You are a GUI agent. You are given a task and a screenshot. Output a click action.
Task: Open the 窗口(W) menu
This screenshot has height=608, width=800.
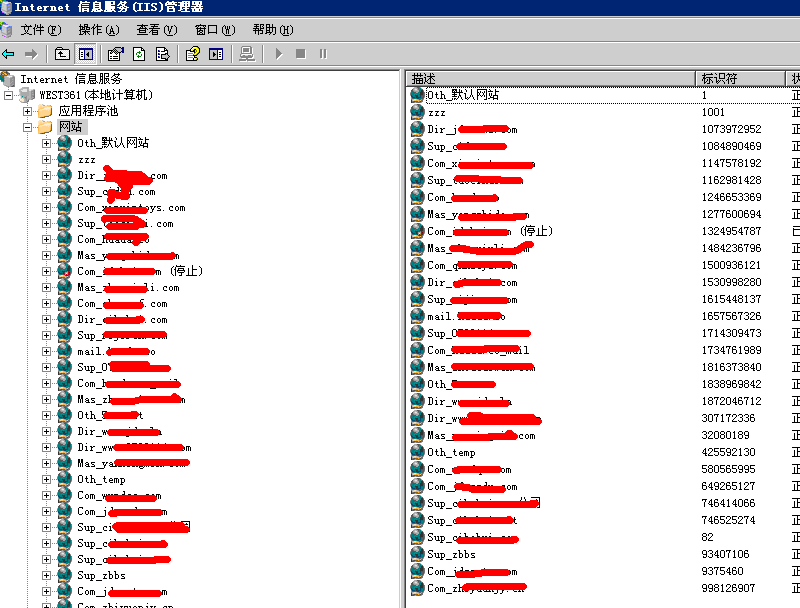point(215,30)
